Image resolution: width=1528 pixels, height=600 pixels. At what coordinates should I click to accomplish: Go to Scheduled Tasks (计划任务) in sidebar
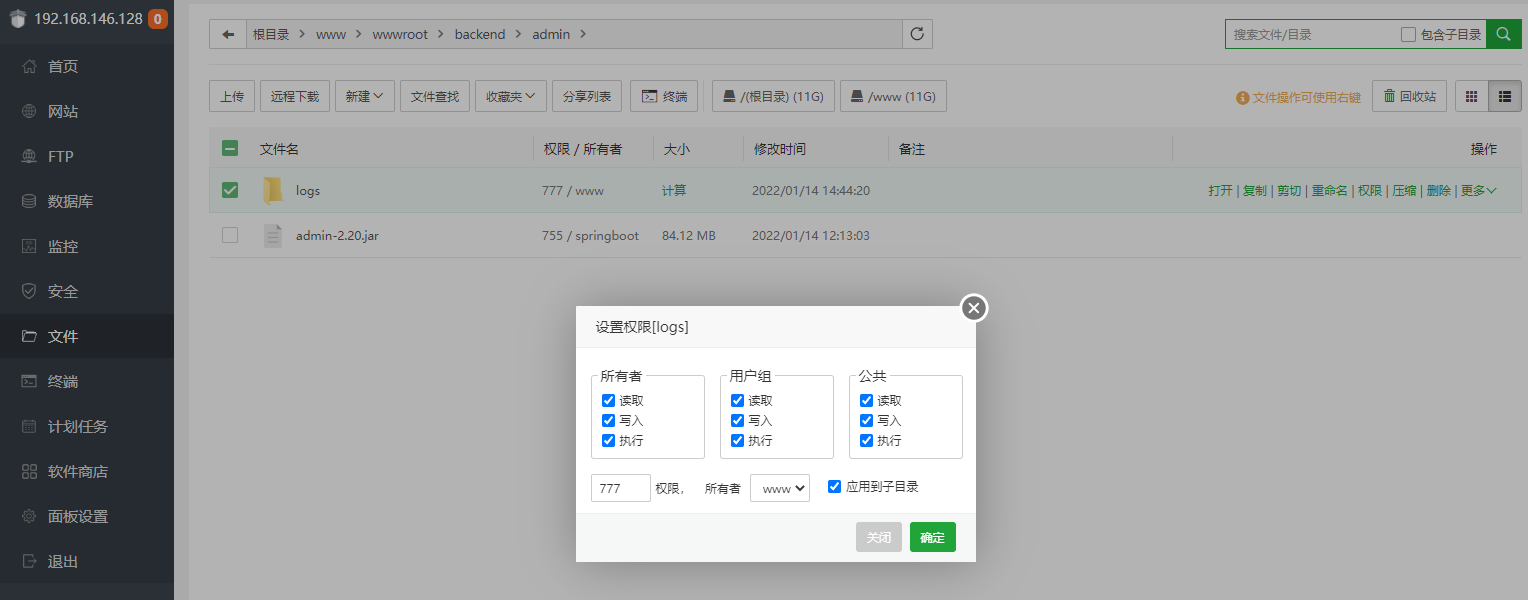point(77,426)
